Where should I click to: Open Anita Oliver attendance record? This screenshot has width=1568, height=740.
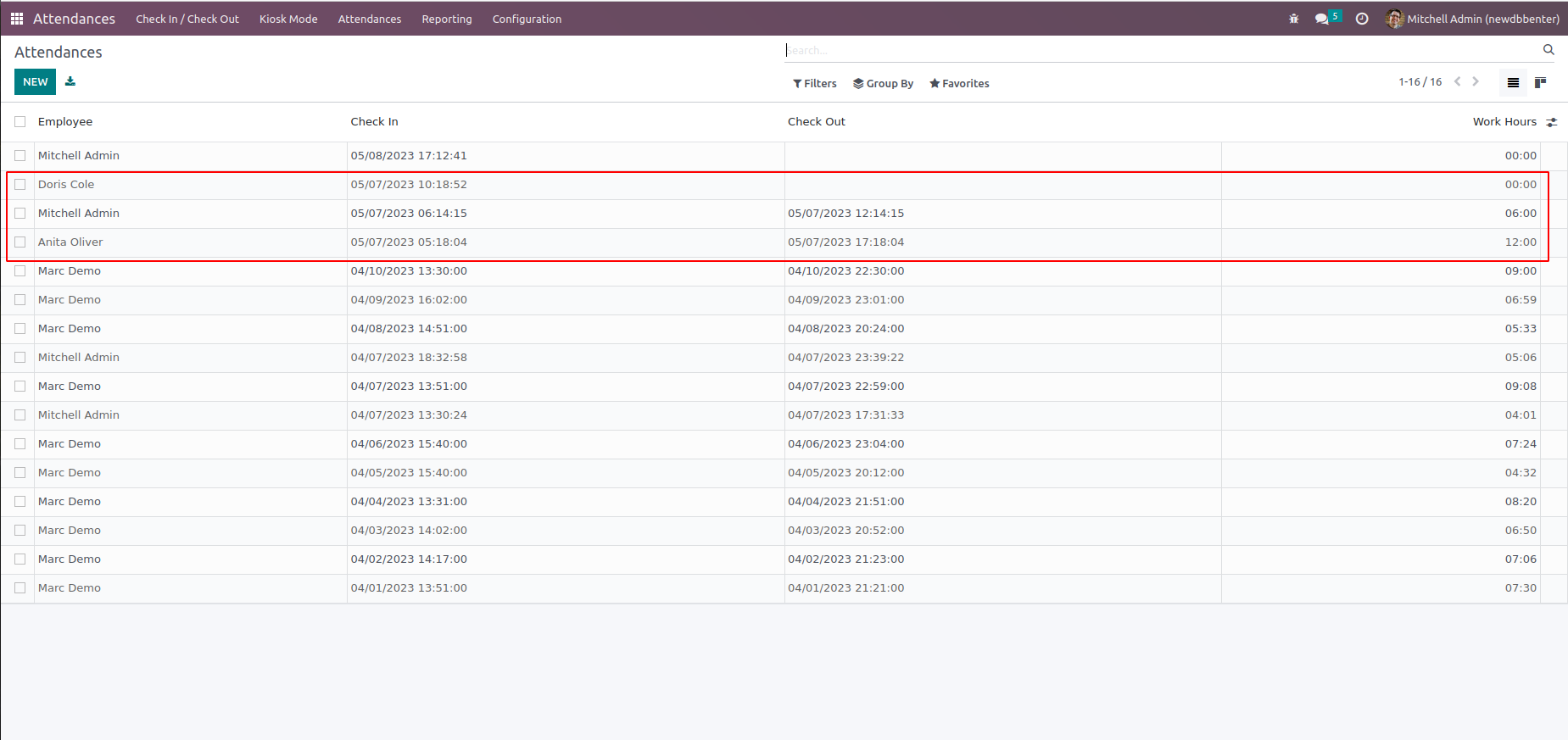(x=70, y=242)
